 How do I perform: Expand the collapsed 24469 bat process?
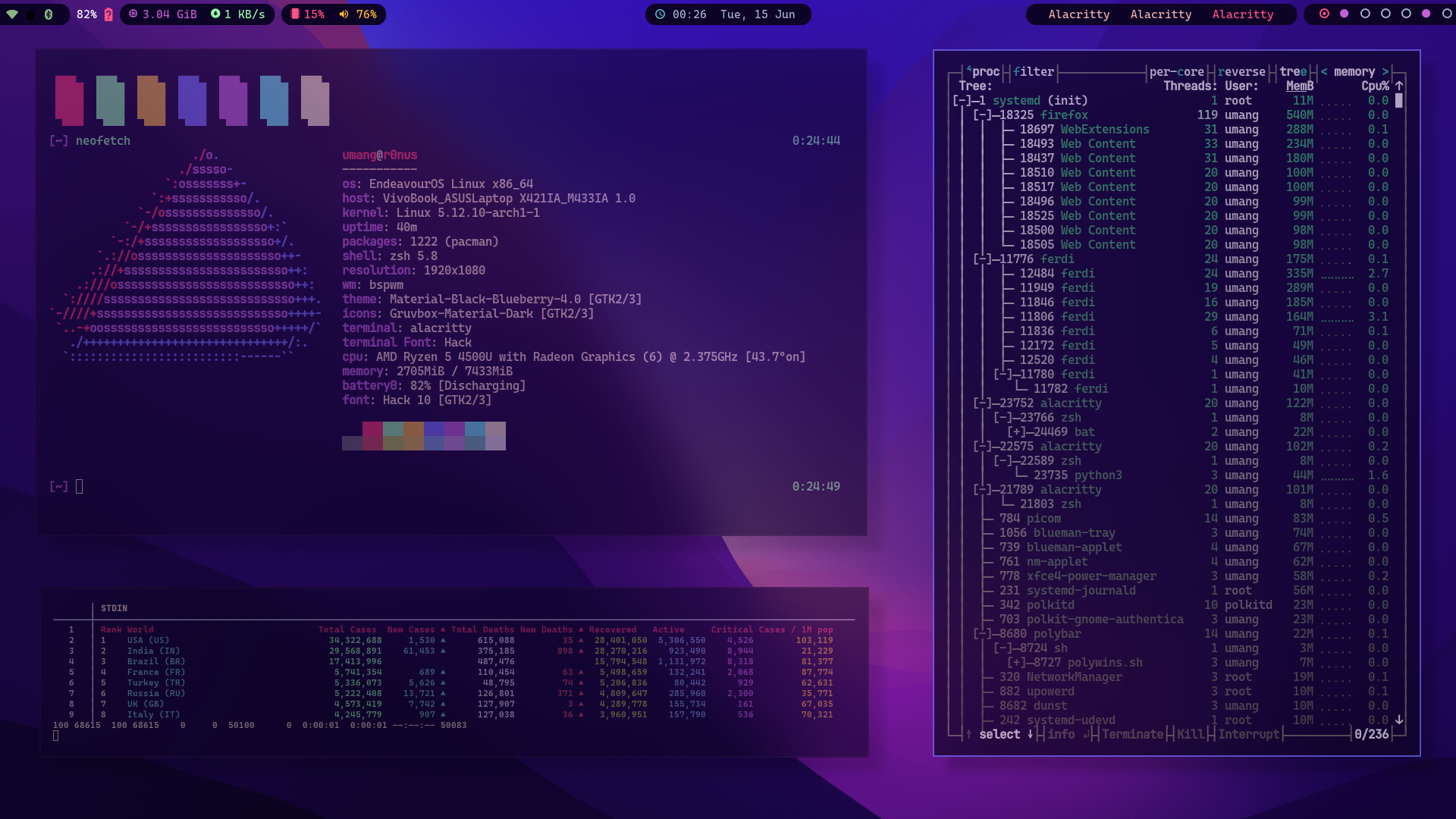click(x=1016, y=432)
